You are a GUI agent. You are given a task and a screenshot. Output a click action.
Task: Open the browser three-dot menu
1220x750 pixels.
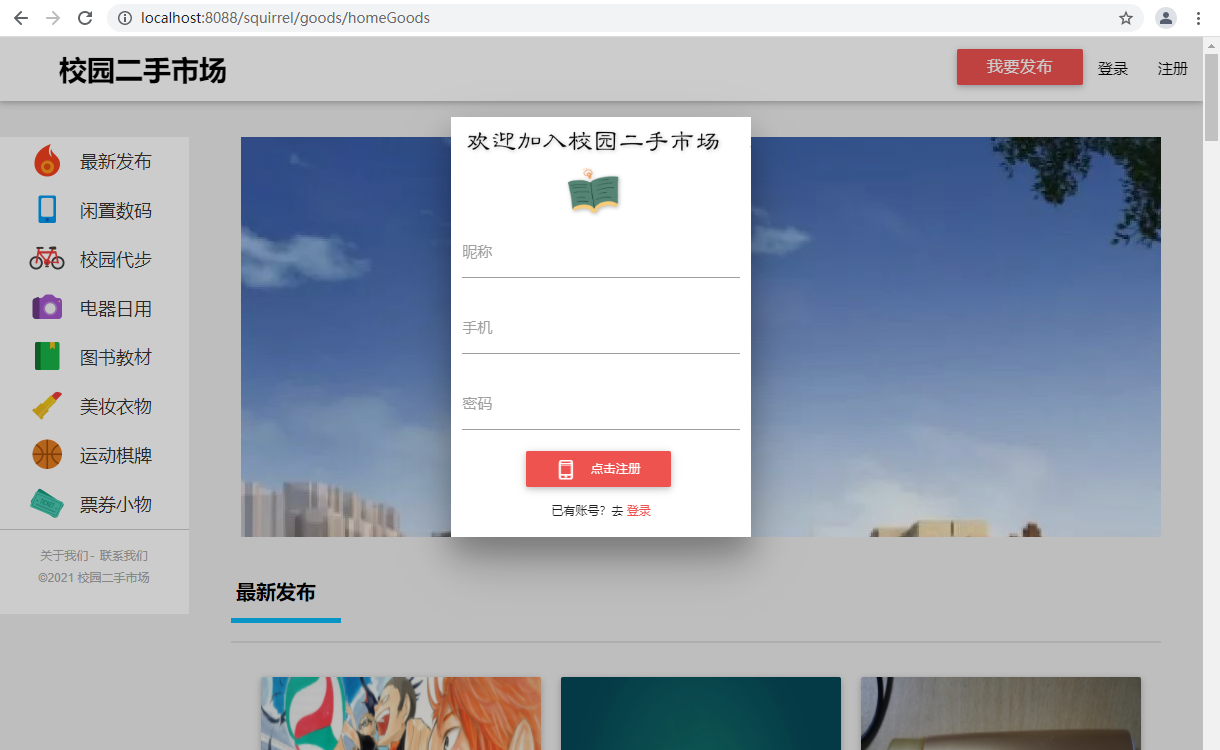pyautogui.click(x=1198, y=18)
